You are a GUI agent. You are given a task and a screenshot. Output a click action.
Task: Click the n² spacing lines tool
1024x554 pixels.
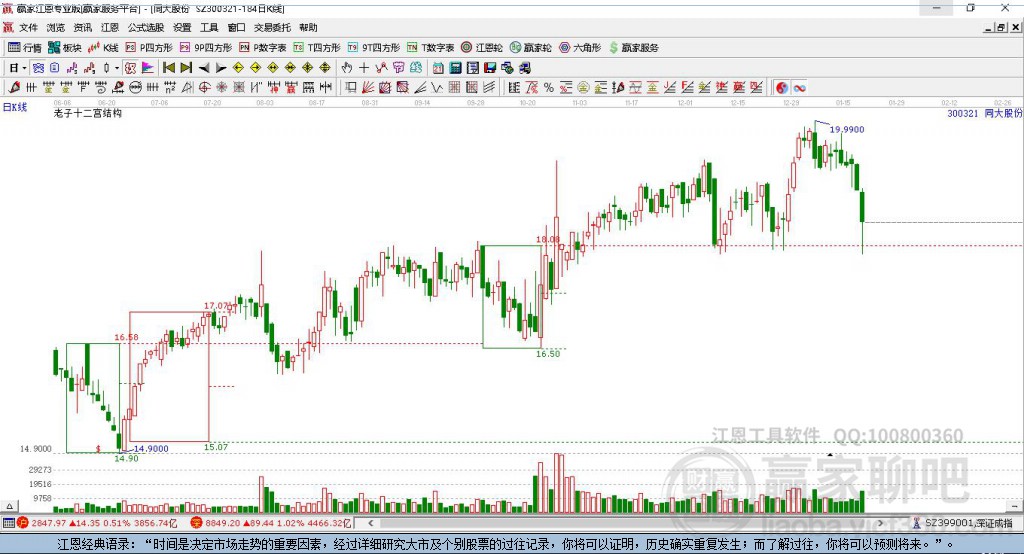coord(170,88)
